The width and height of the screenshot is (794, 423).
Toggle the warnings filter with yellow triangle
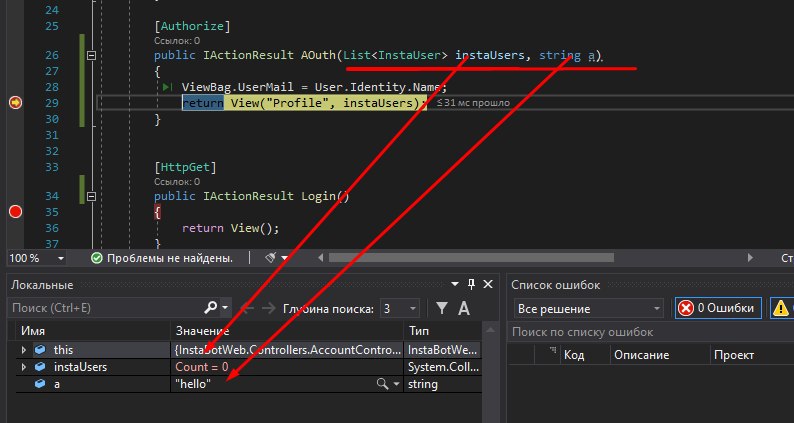pyautogui.click(x=781, y=308)
